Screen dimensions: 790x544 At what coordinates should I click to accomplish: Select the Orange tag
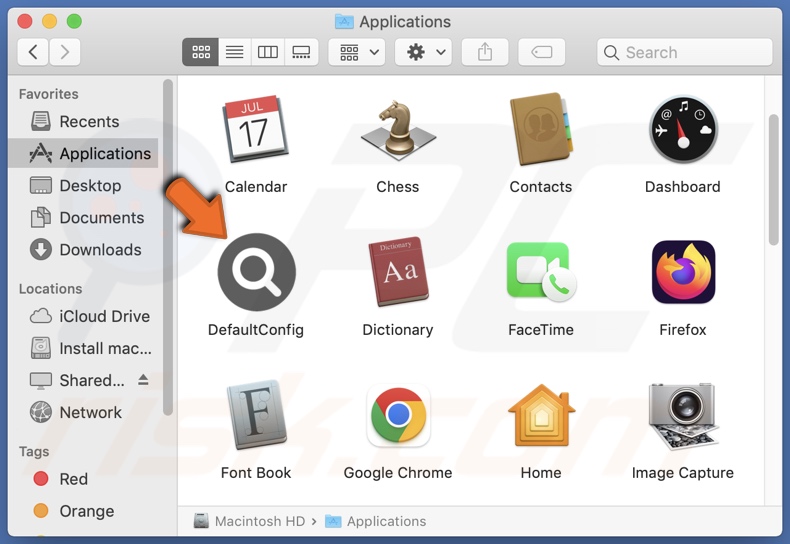click(x=84, y=511)
